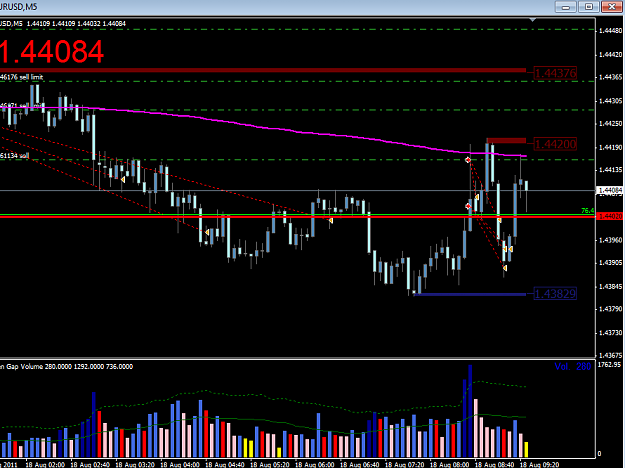Viewport: 625px width, 468px height.
Task: Click the '61134 sell' order label
Action: [x=15, y=155]
